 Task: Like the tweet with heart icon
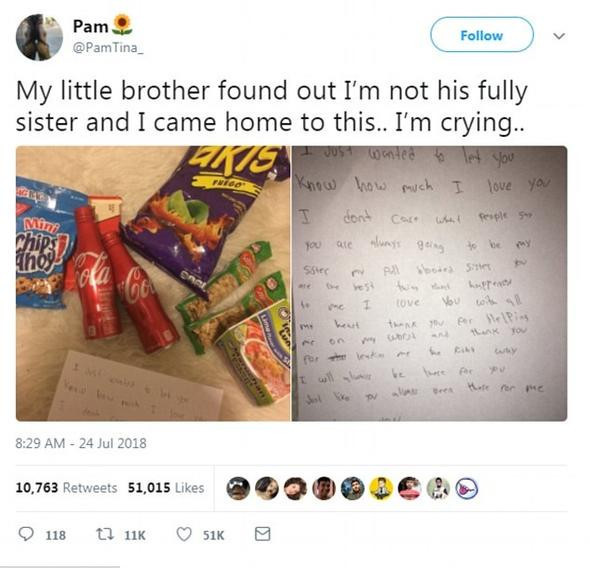[184, 534]
